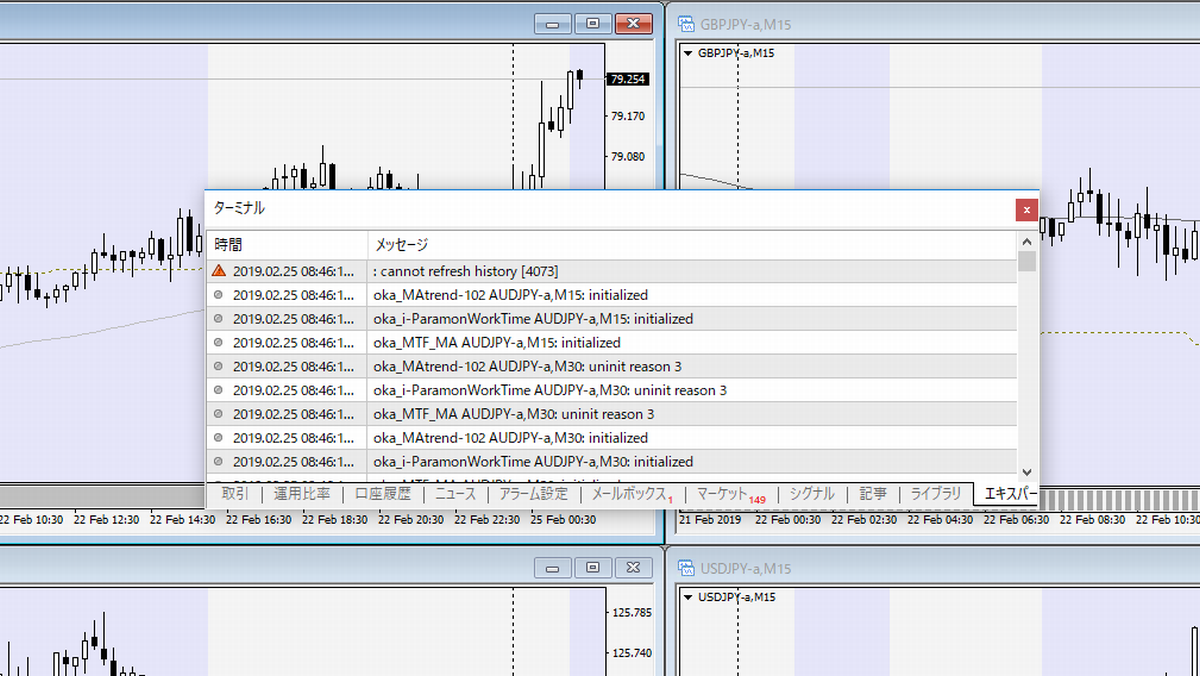Switch to the 取引 tab
Screen dimensions: 1200x676
click(235, 494)
